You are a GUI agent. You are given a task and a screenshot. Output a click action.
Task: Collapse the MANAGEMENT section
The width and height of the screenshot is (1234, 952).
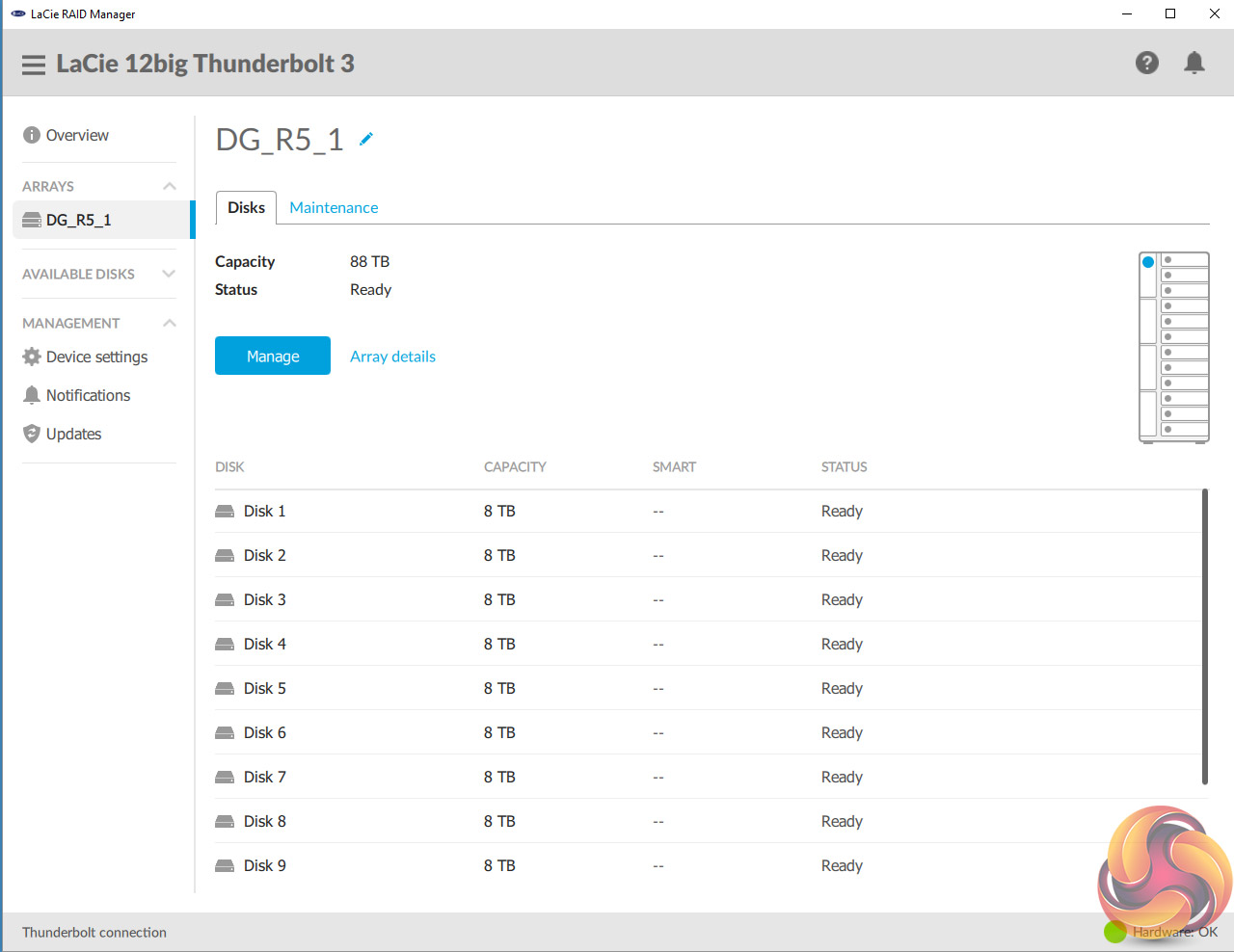click(170, 323)
